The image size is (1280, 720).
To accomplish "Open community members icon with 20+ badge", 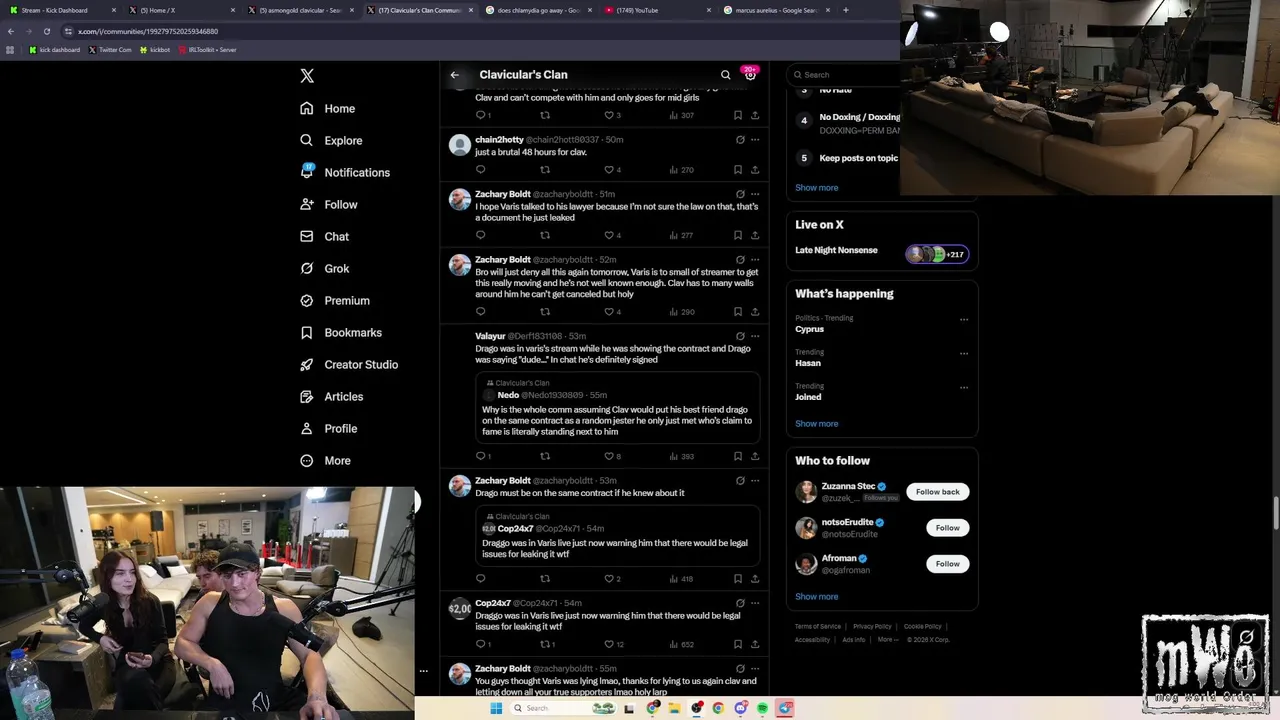I will point(750,74).
